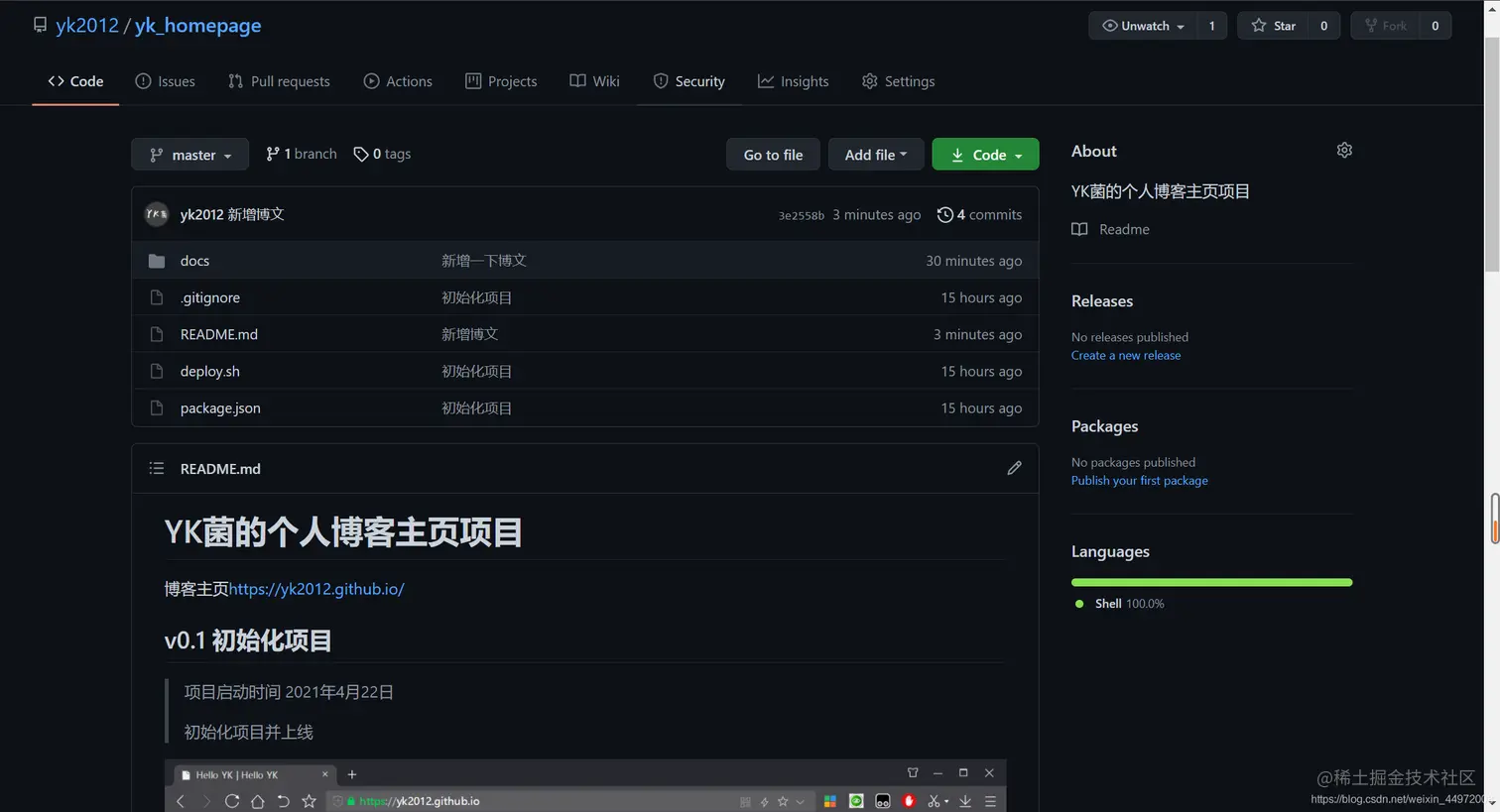1500x812 pixels.
Task: Open the Readme link in About
Action: (1124, 229)
